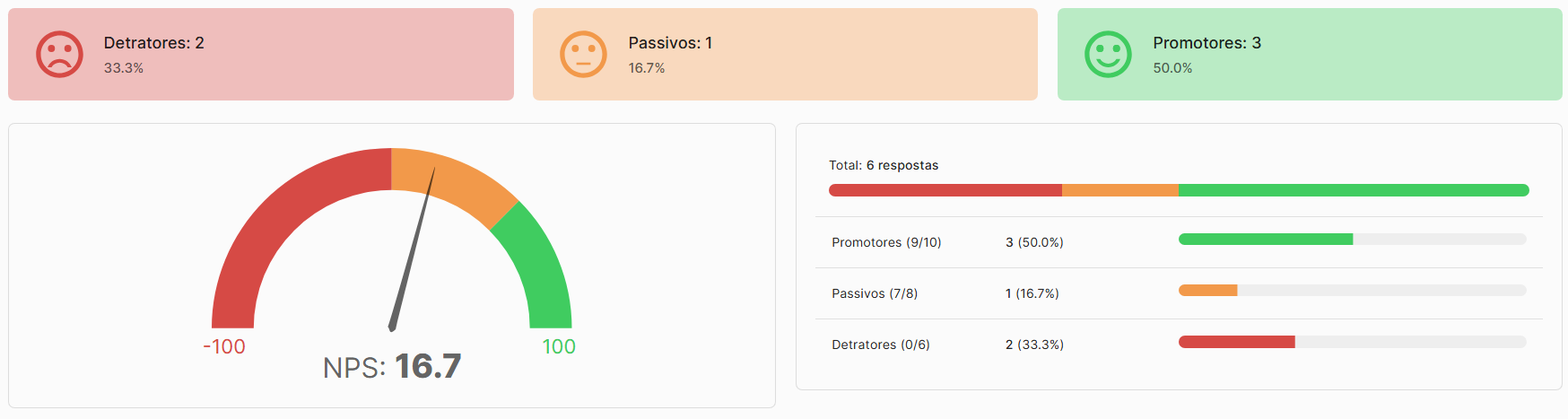This screenshot has width=1568, height=419.
Task: Click the NPS: 16.7 score label
Action: (392, 366)
